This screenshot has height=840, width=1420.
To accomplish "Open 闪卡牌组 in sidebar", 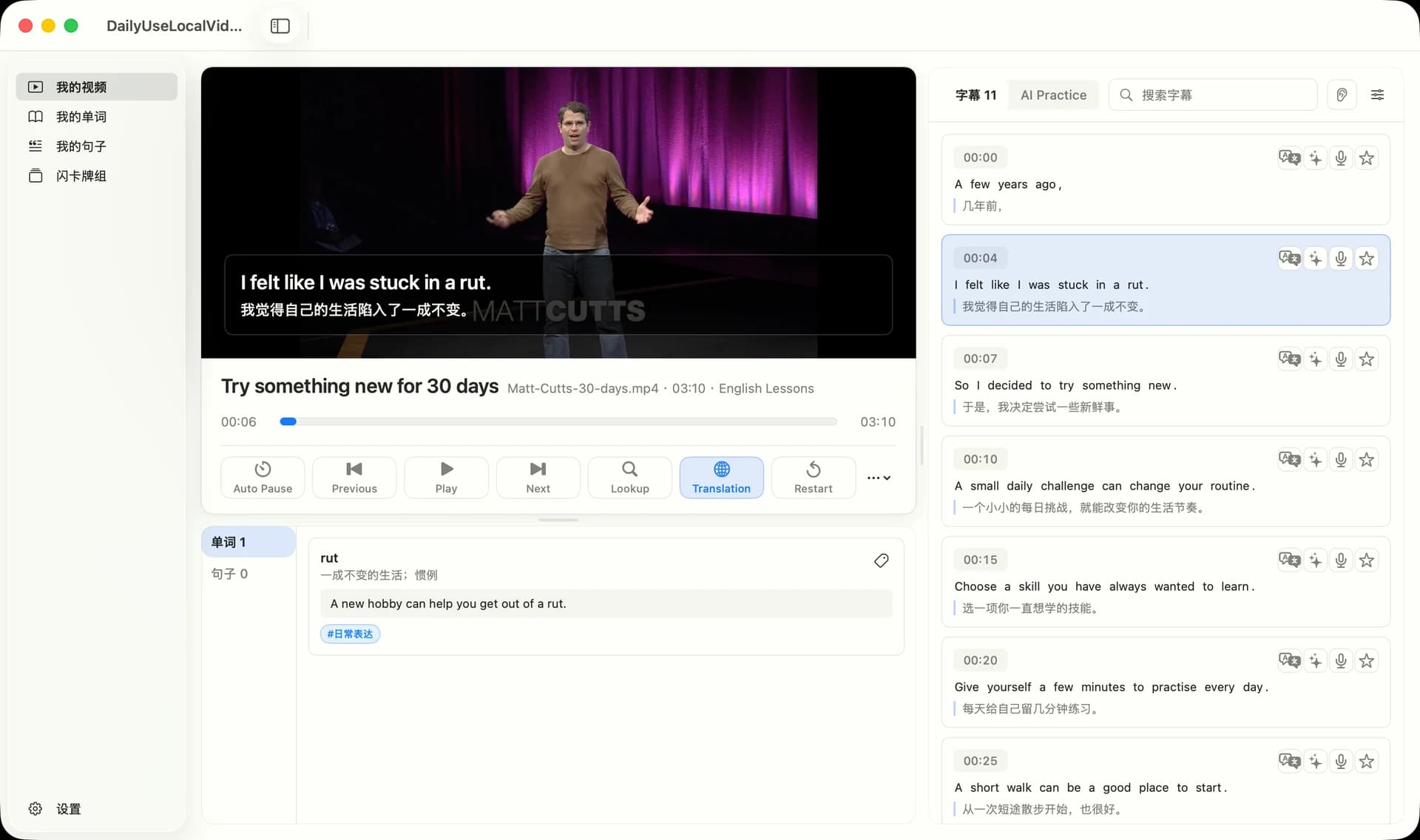I will pyautogui.click(x=96, y=175).
